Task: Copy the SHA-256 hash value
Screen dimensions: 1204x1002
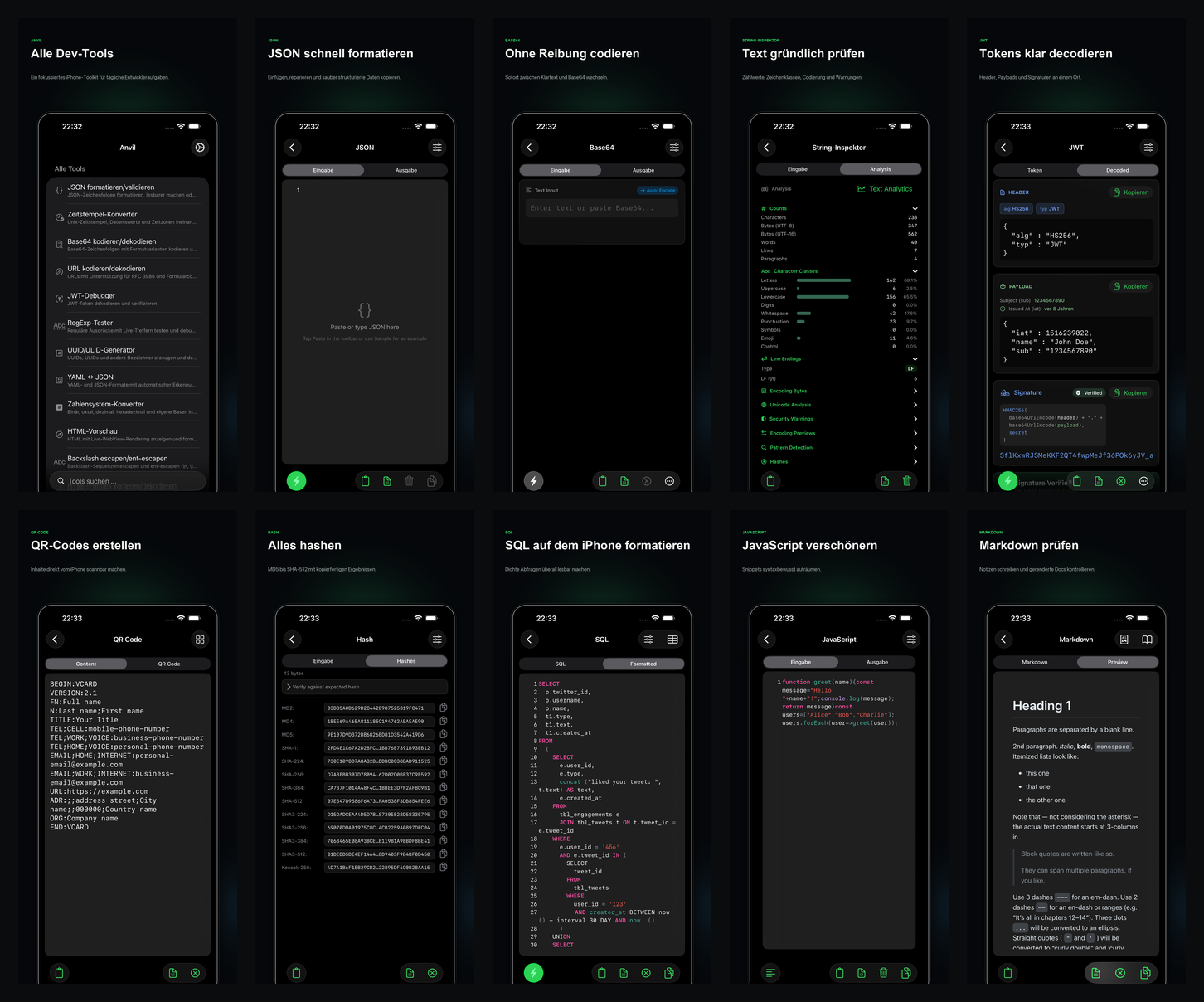Action: tap(444, 774)
